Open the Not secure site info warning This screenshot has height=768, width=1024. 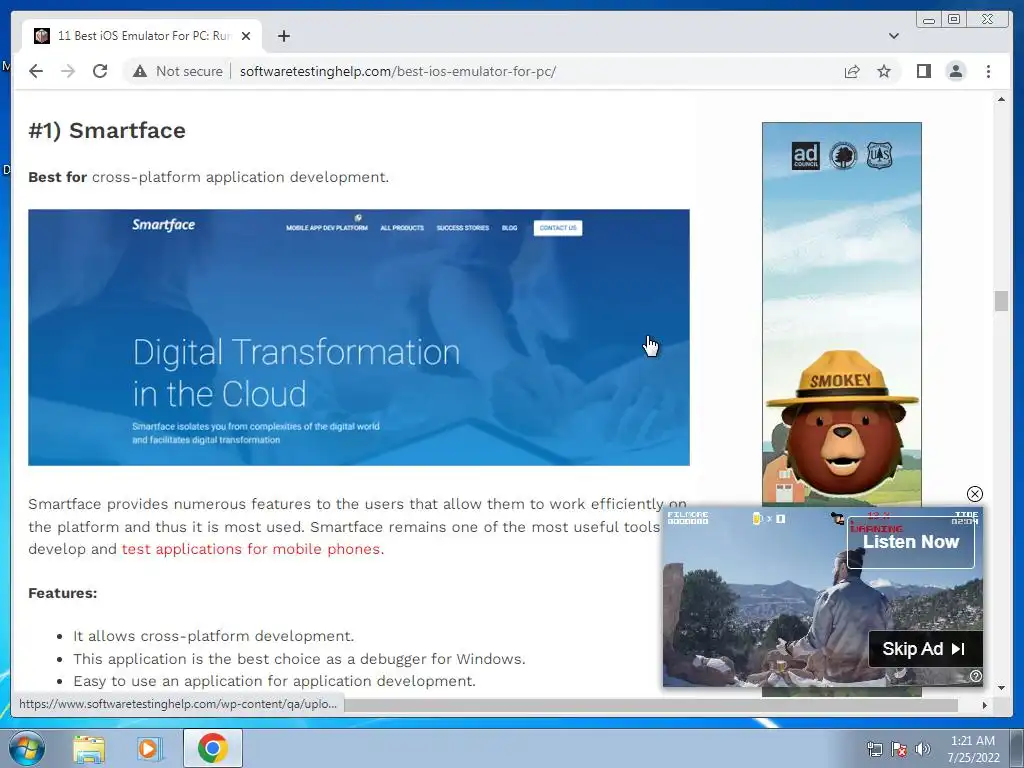(x=178, y=71)
